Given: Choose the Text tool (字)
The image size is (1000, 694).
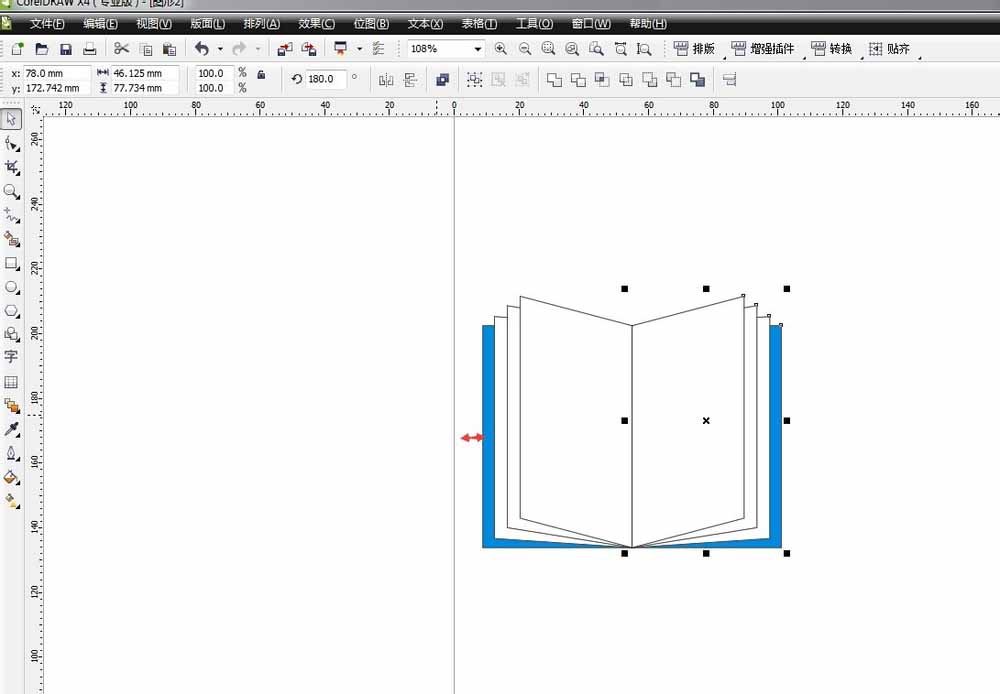Looking at the screenshot, I should (x=12, y=357).
